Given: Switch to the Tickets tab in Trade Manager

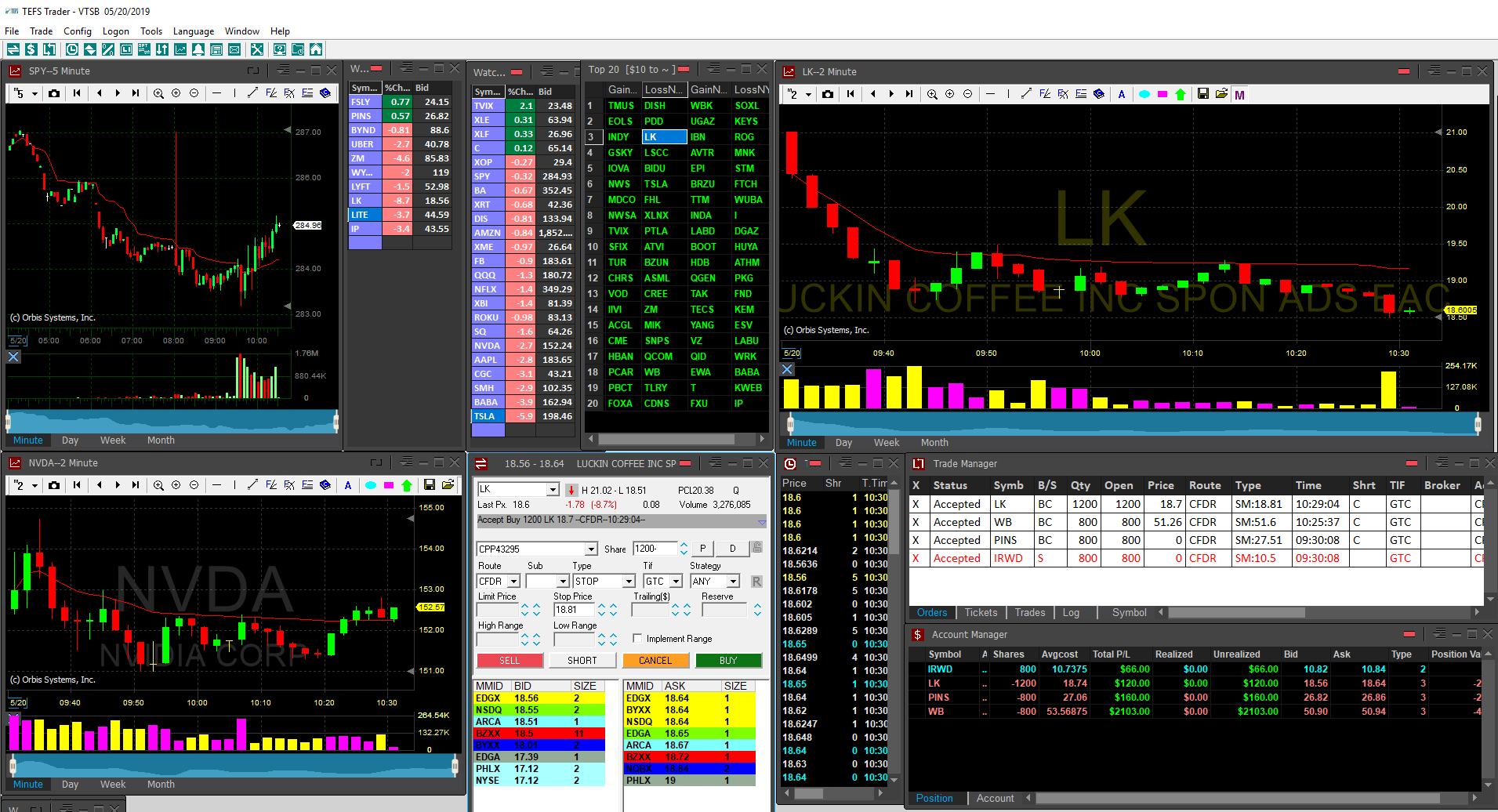Looking at the screenshot, I should point(981,613).
